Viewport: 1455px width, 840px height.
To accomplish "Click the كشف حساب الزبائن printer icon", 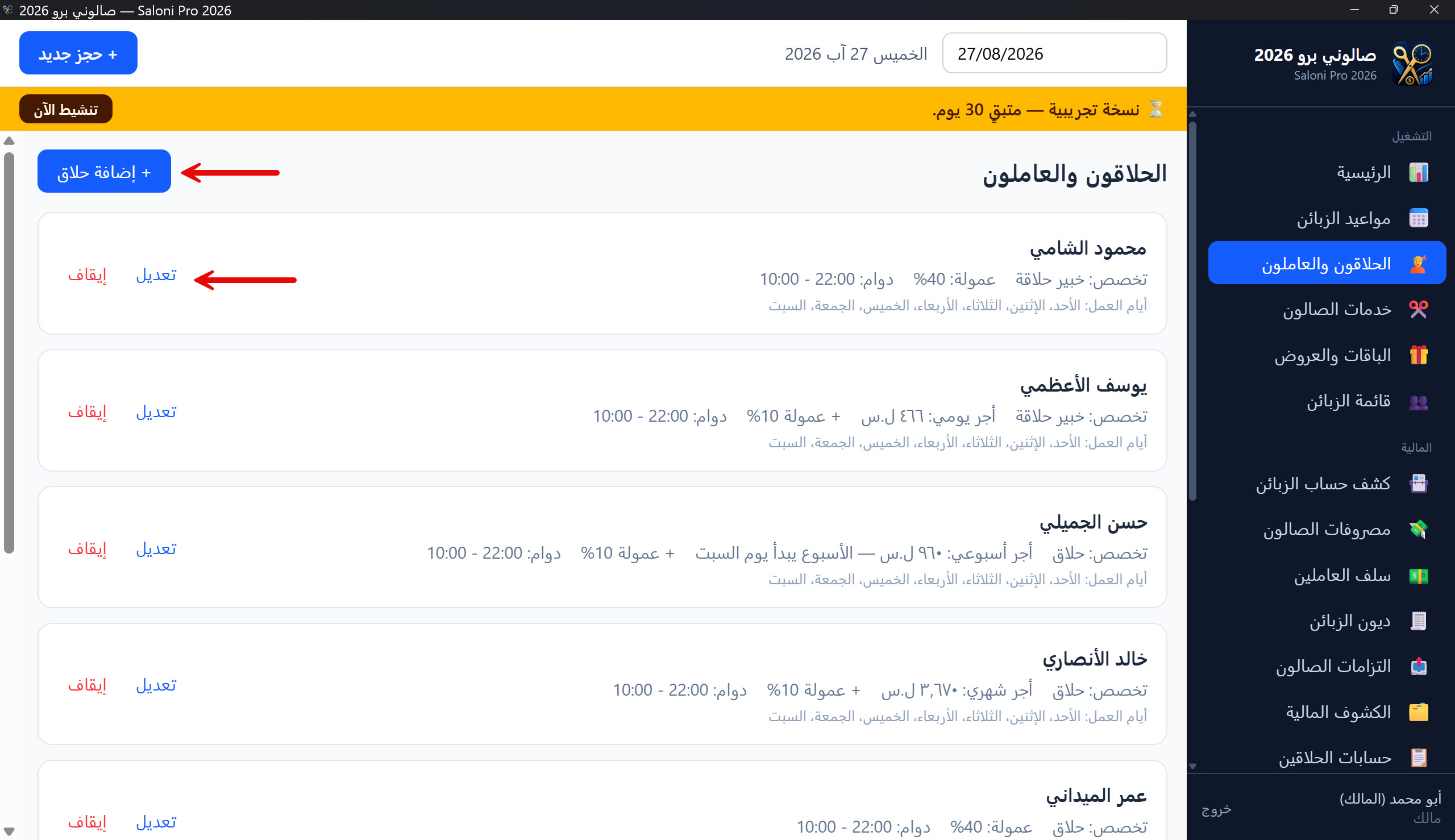I will [1419, 484].
